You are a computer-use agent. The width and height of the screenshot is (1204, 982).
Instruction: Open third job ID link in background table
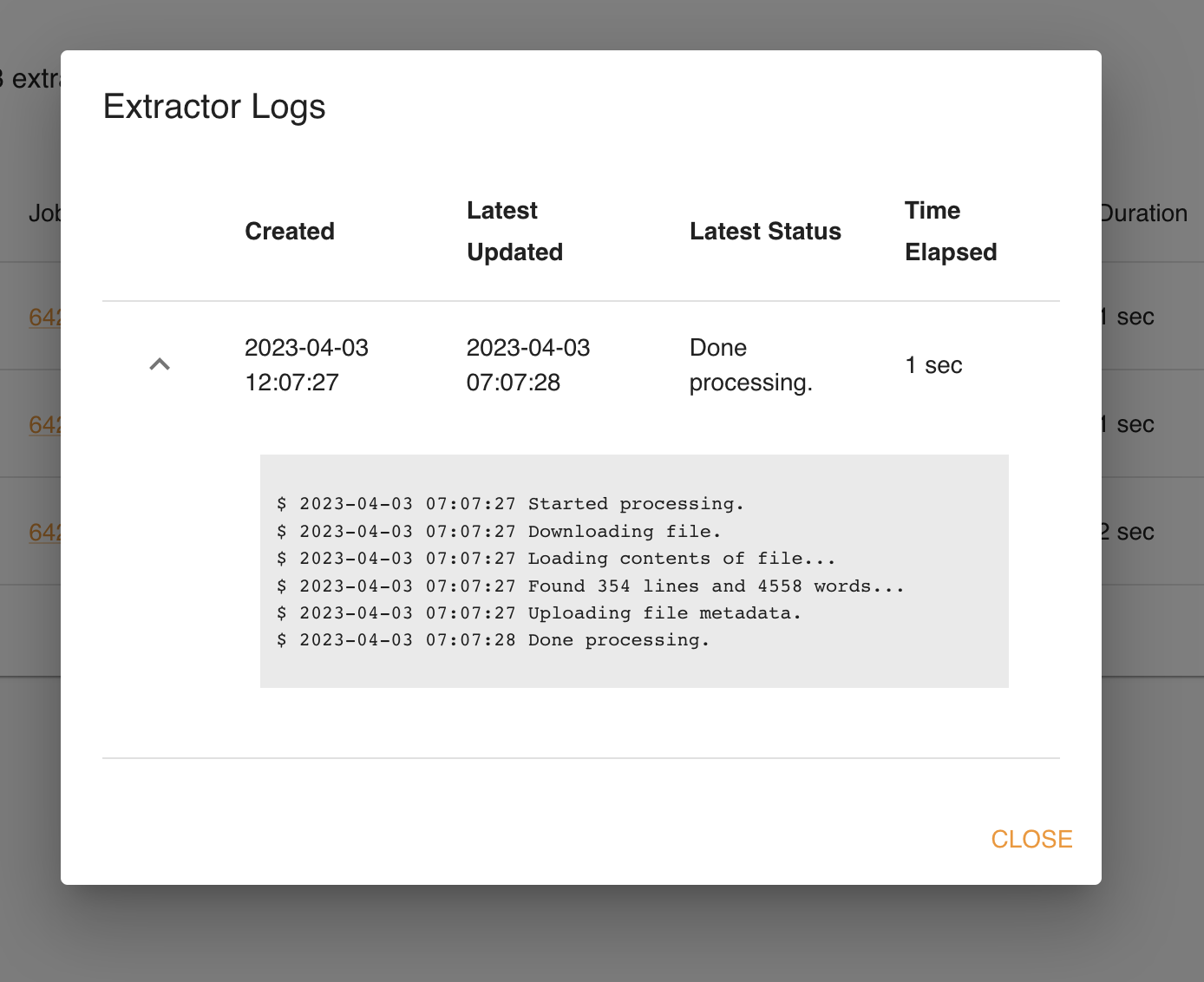pyautogui.click(x=44, y=532)
